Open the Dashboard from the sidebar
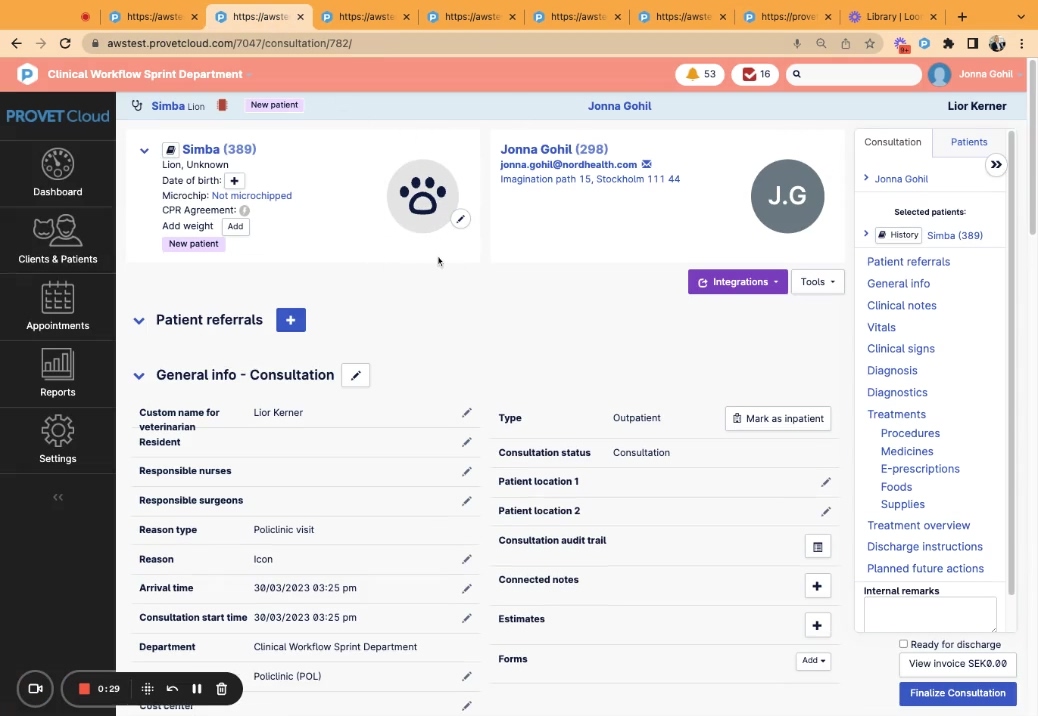The width and height of the screenshot is (1038, 716). 57,172
